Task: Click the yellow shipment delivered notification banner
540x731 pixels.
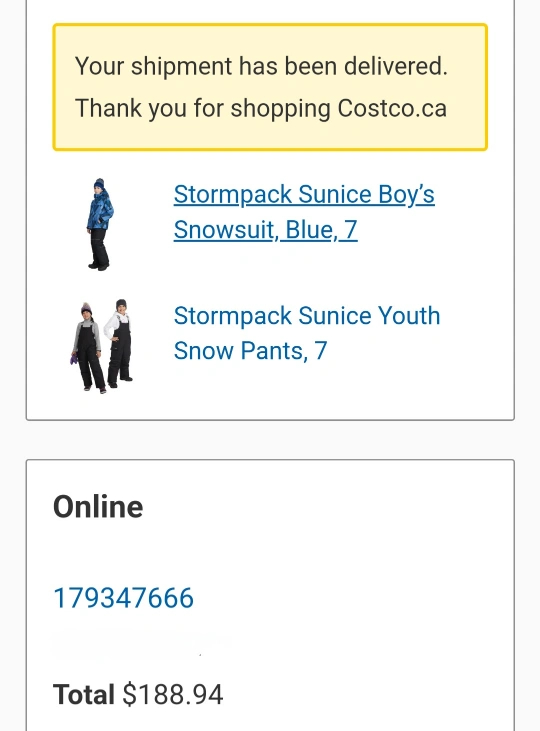Action: click(x=270, y=87)
